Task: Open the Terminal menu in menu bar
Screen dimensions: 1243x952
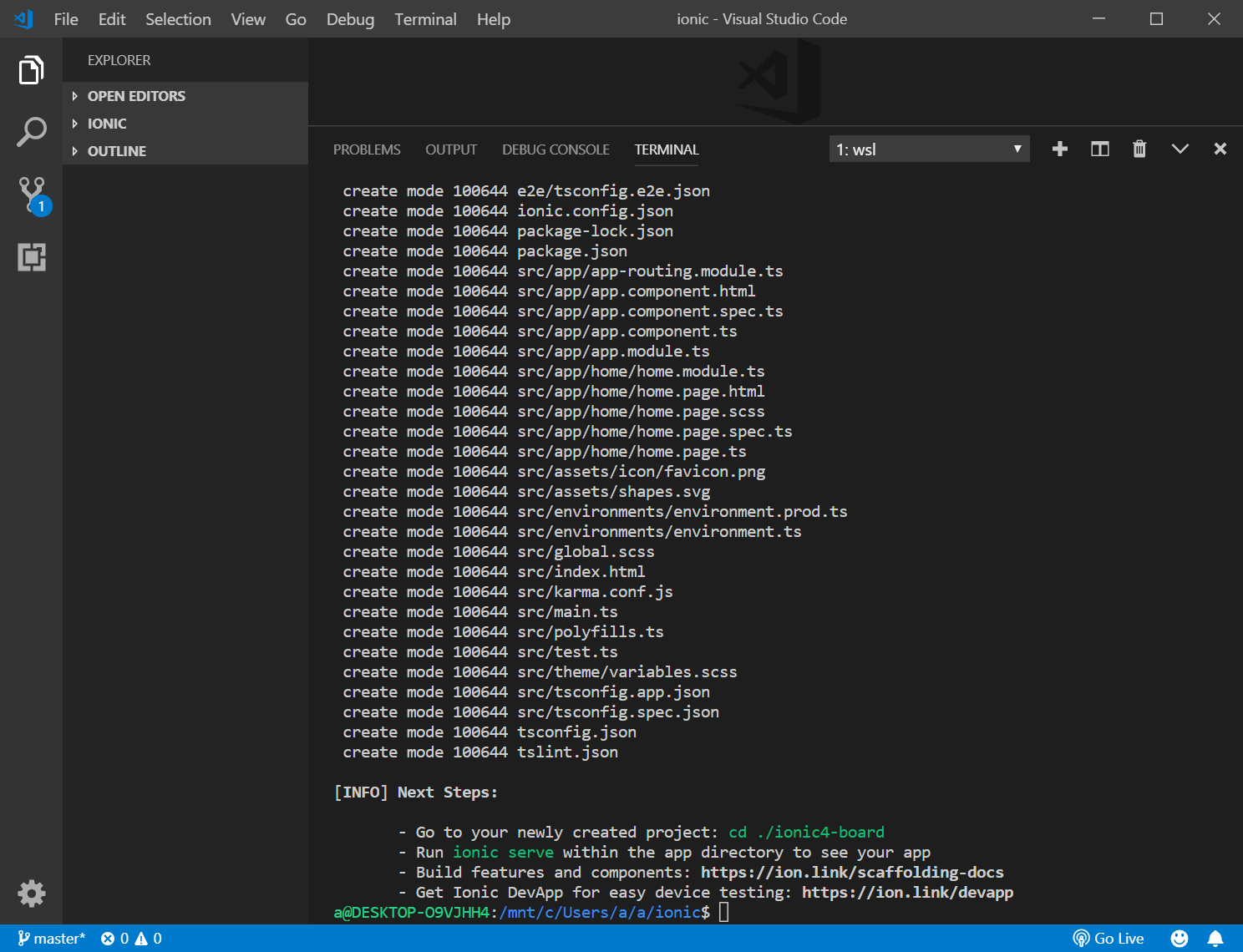Action: click(x=425, y=19)
